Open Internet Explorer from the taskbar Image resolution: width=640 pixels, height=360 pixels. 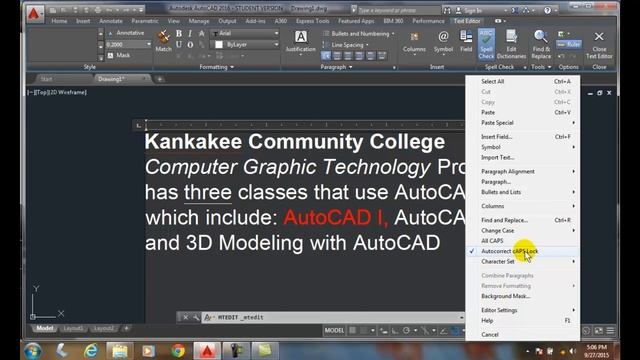tap(91, 351)
